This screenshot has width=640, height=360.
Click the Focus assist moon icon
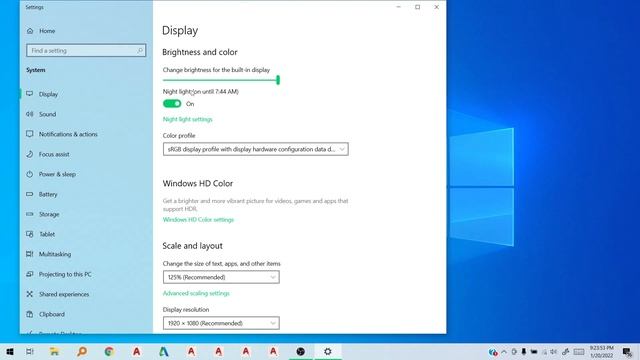coord(30,154)
